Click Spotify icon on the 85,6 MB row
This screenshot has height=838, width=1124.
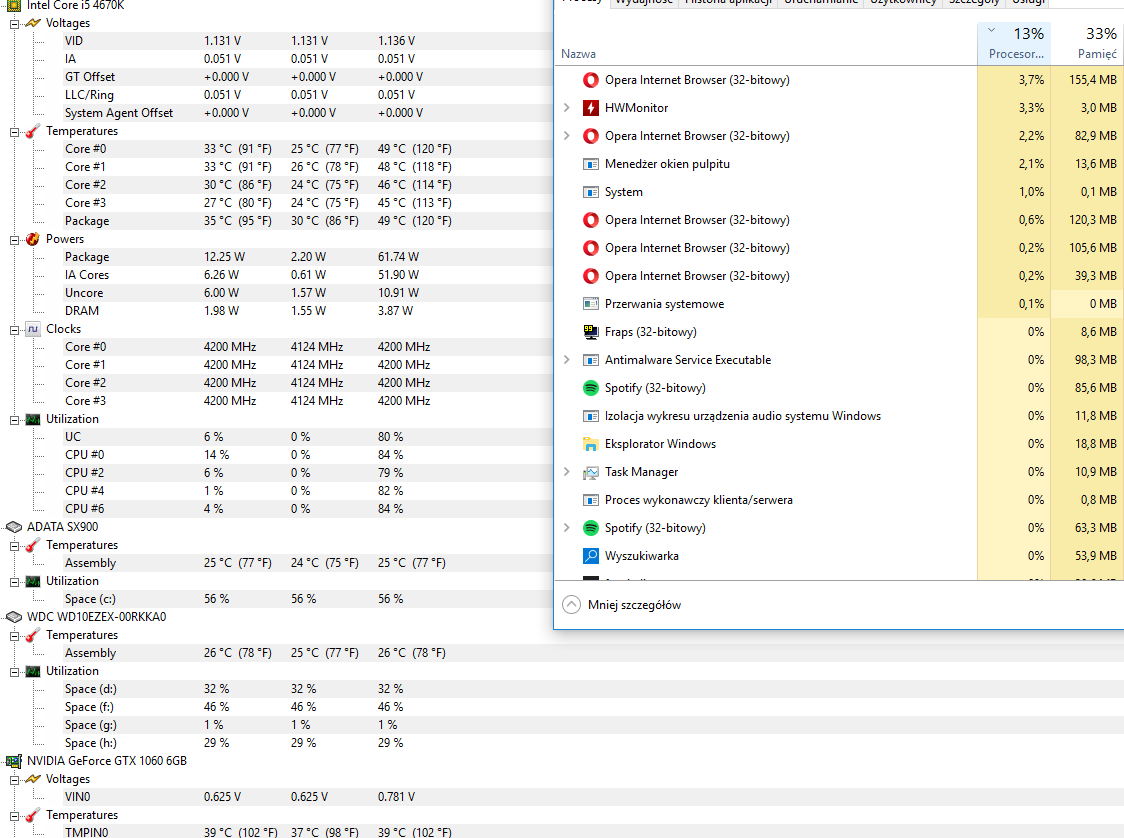tap(590, 388)
